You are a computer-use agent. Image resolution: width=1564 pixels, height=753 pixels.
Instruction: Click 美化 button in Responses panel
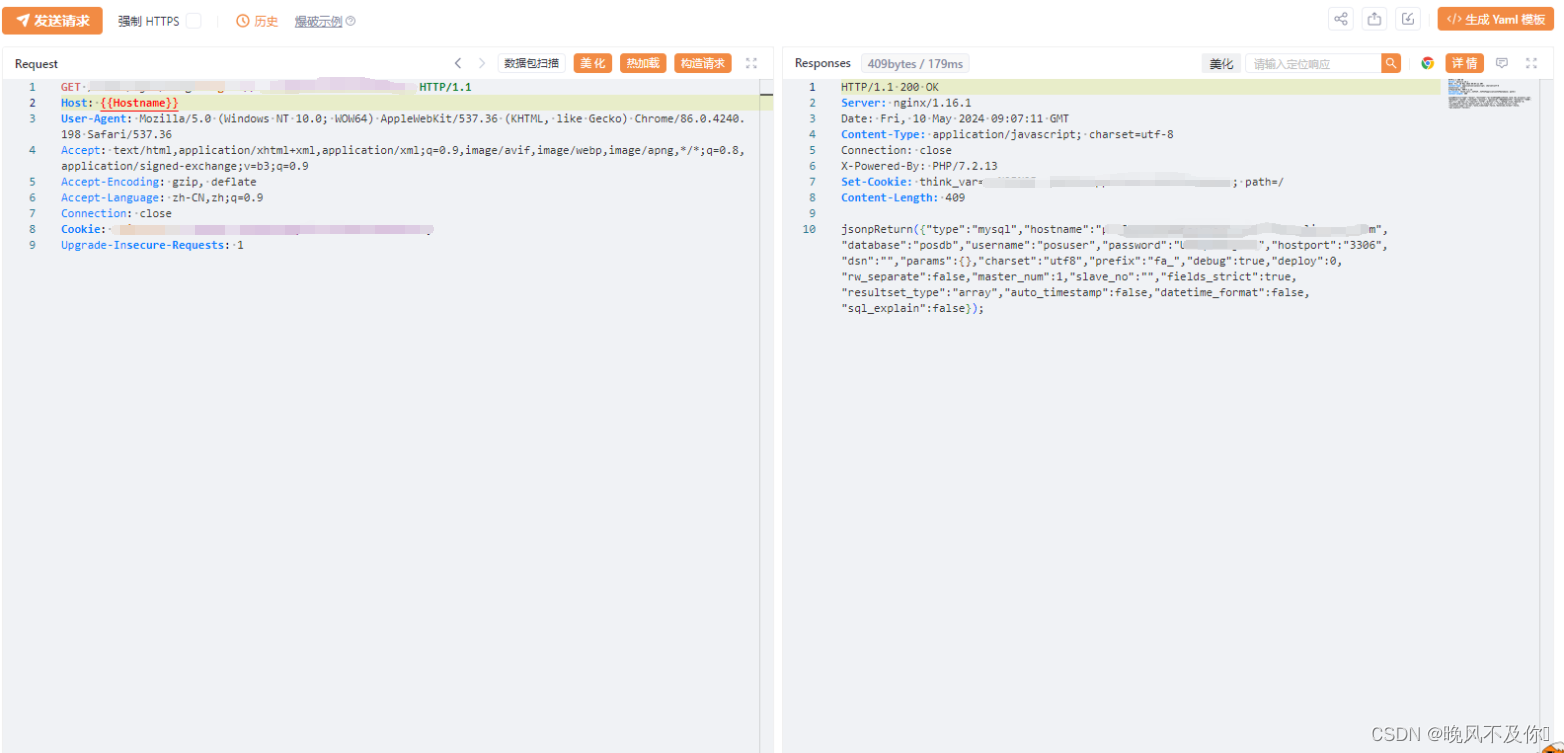pyautogui.click(x=1221, y=63)
